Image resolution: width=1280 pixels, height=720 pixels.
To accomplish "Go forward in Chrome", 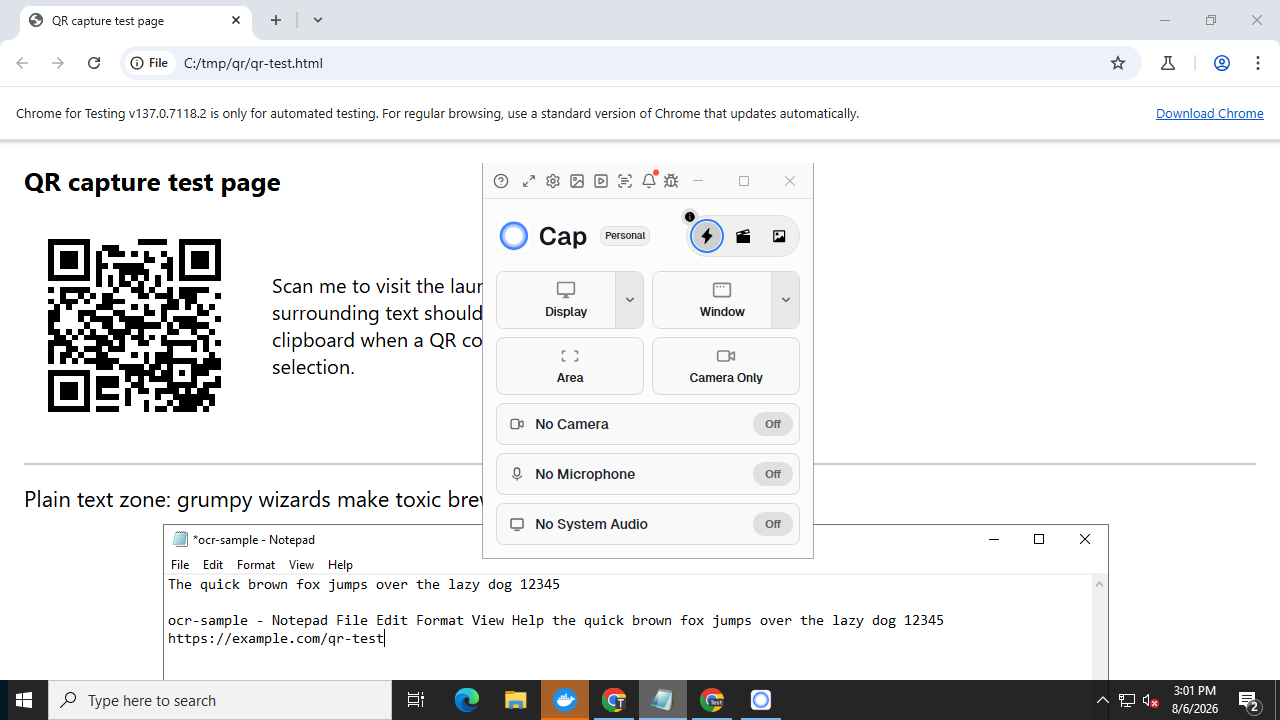I will coord(58,63).
